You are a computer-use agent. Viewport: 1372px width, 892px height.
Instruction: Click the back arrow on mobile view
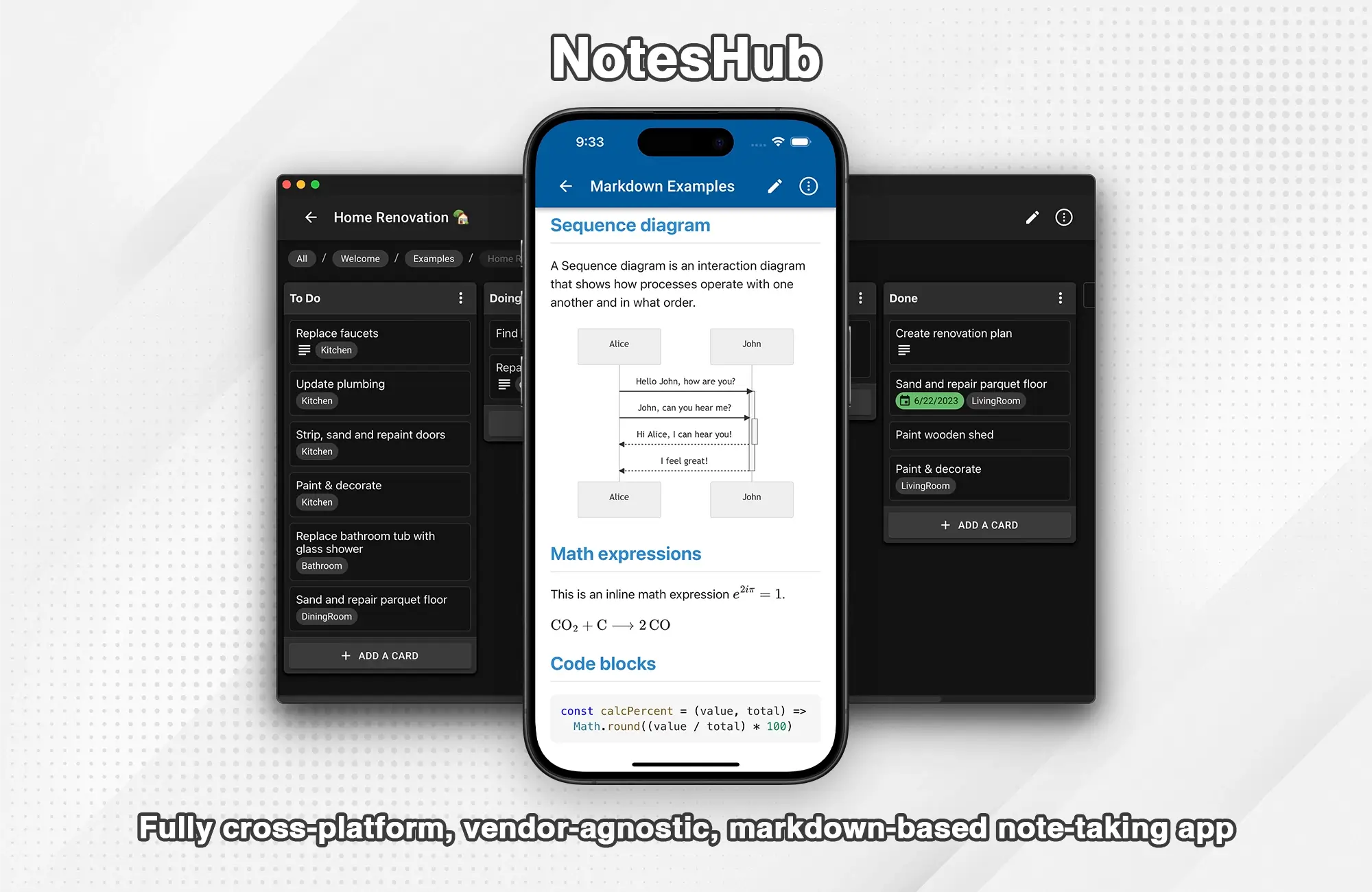point(567,185)
